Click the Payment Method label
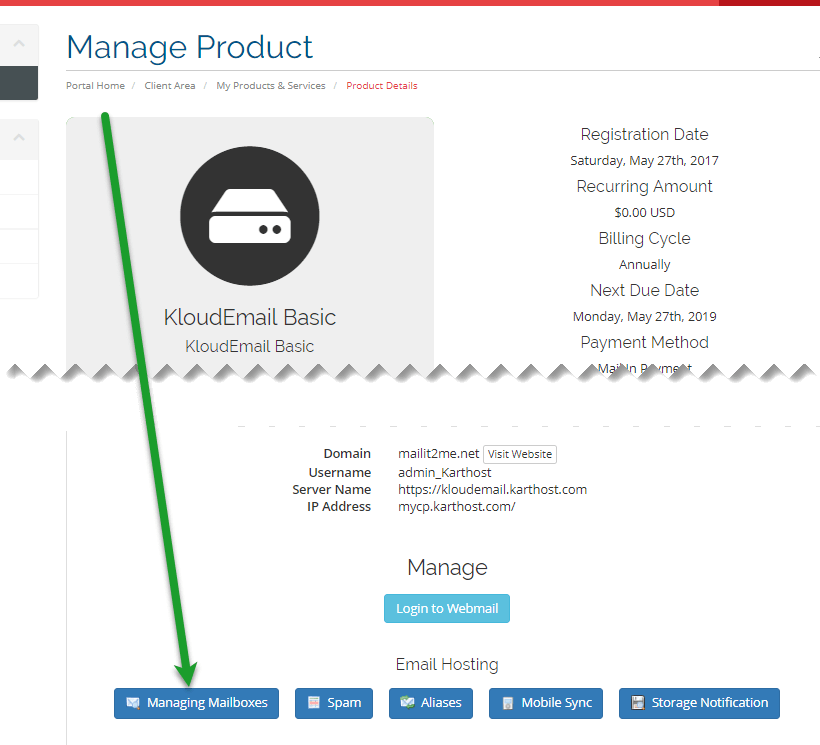 pos(644,342)
